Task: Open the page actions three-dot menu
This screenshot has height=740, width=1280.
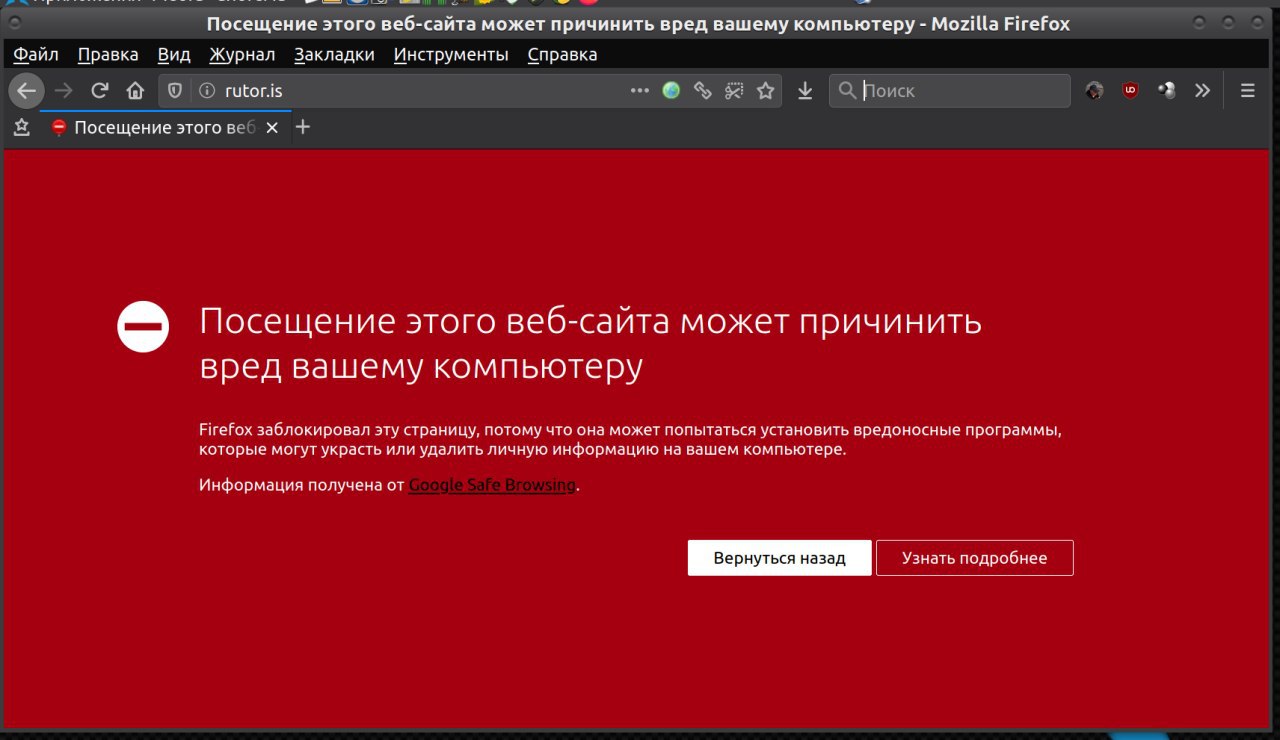Action: [x=640, y=91]
